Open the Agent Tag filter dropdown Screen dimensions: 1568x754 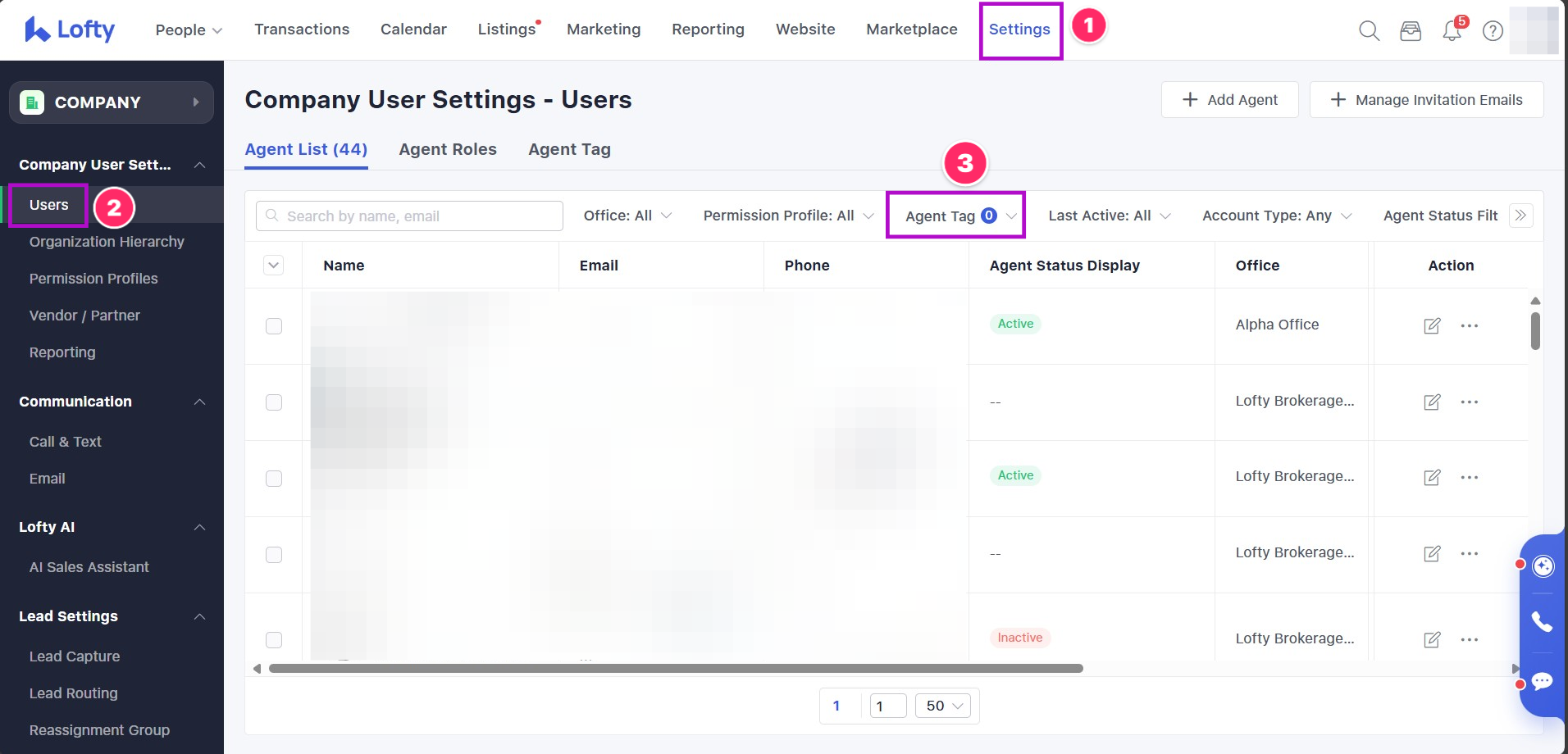[x=956, y=216]
